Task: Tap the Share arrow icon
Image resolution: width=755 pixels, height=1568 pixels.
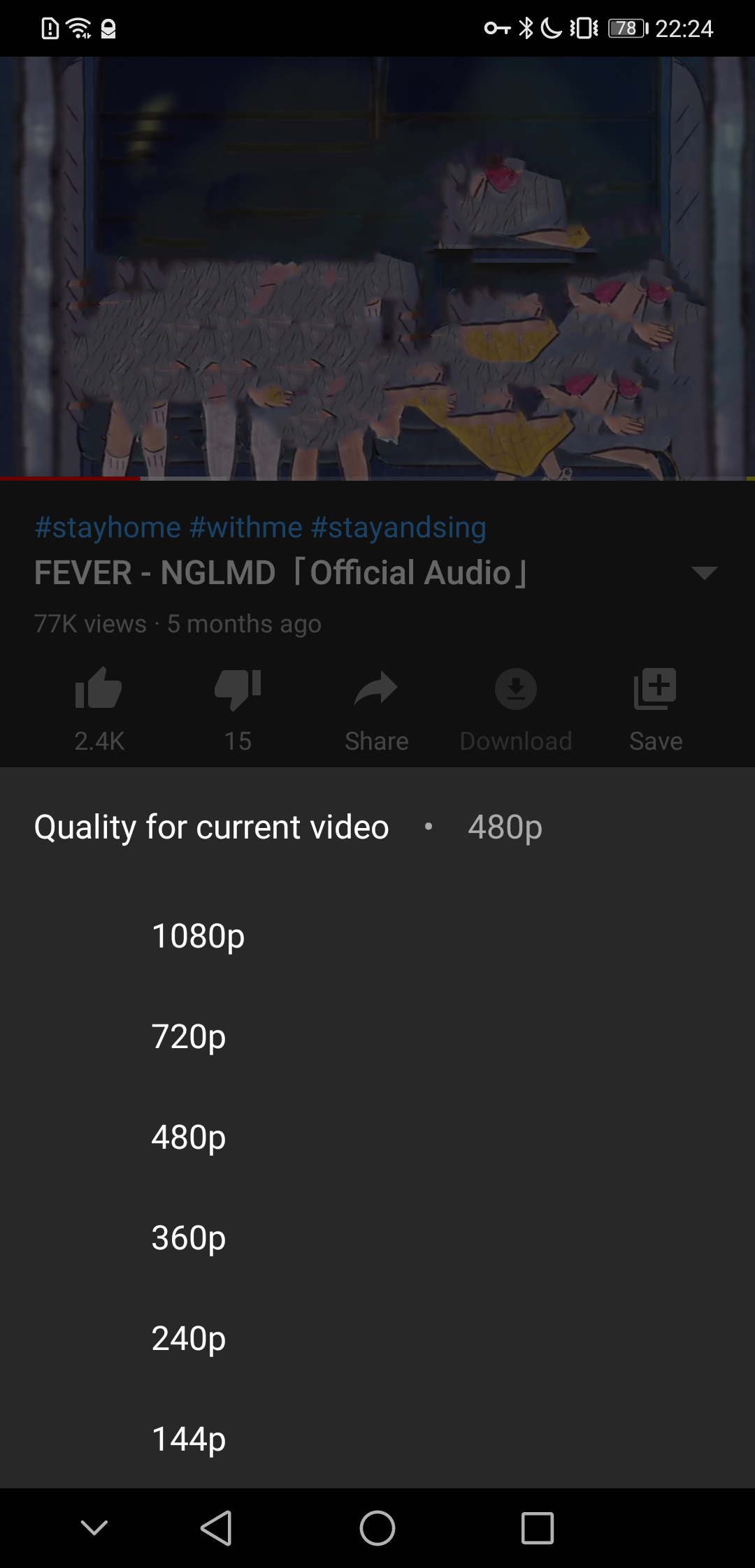Action: click(376, 689)
